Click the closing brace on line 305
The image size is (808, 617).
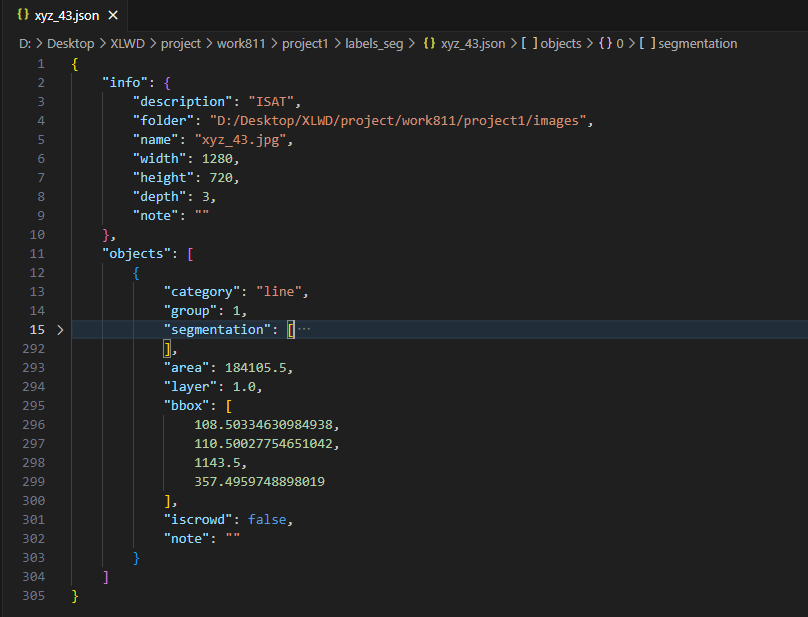75,596
